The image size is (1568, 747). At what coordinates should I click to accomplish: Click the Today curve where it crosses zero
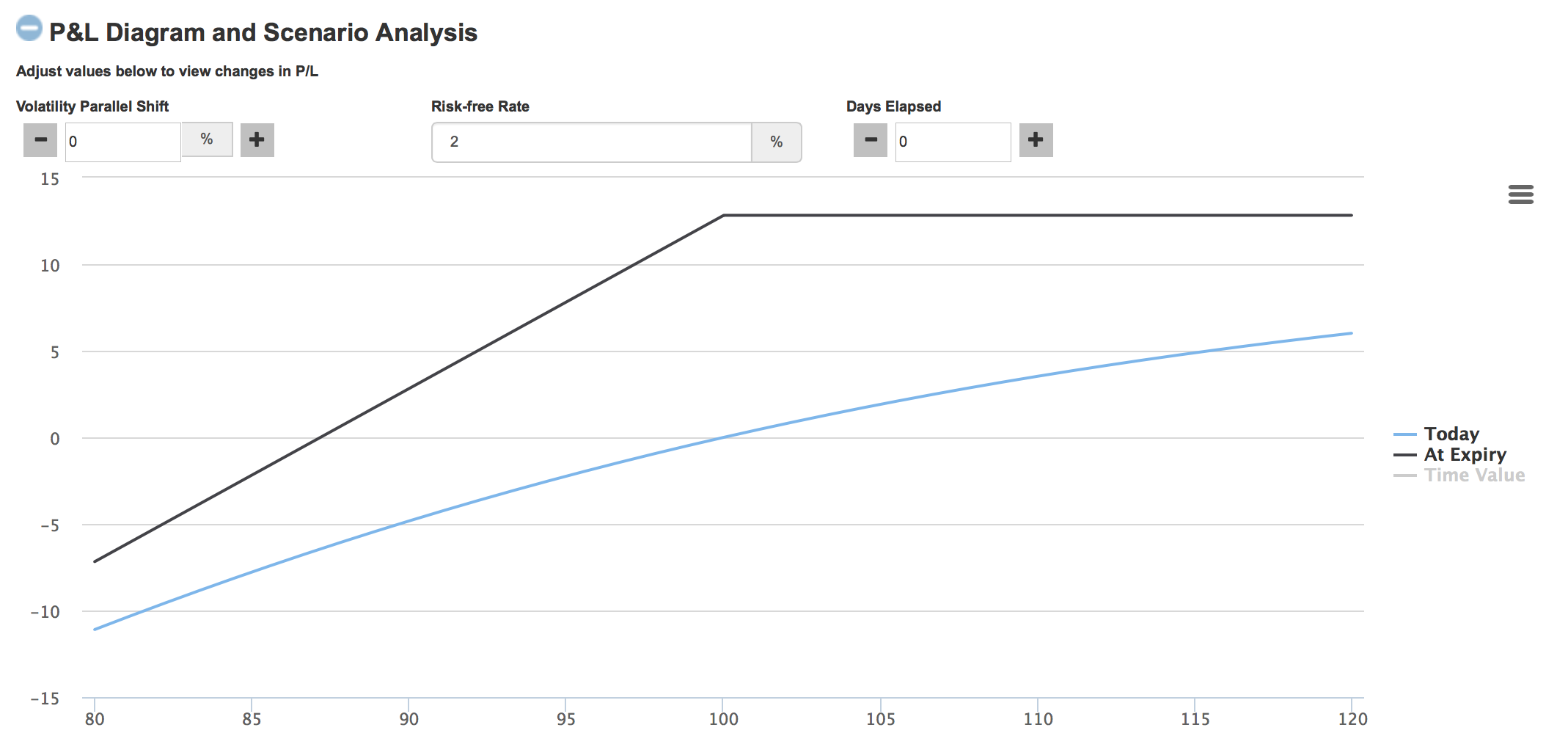click(x=723, y=438)
